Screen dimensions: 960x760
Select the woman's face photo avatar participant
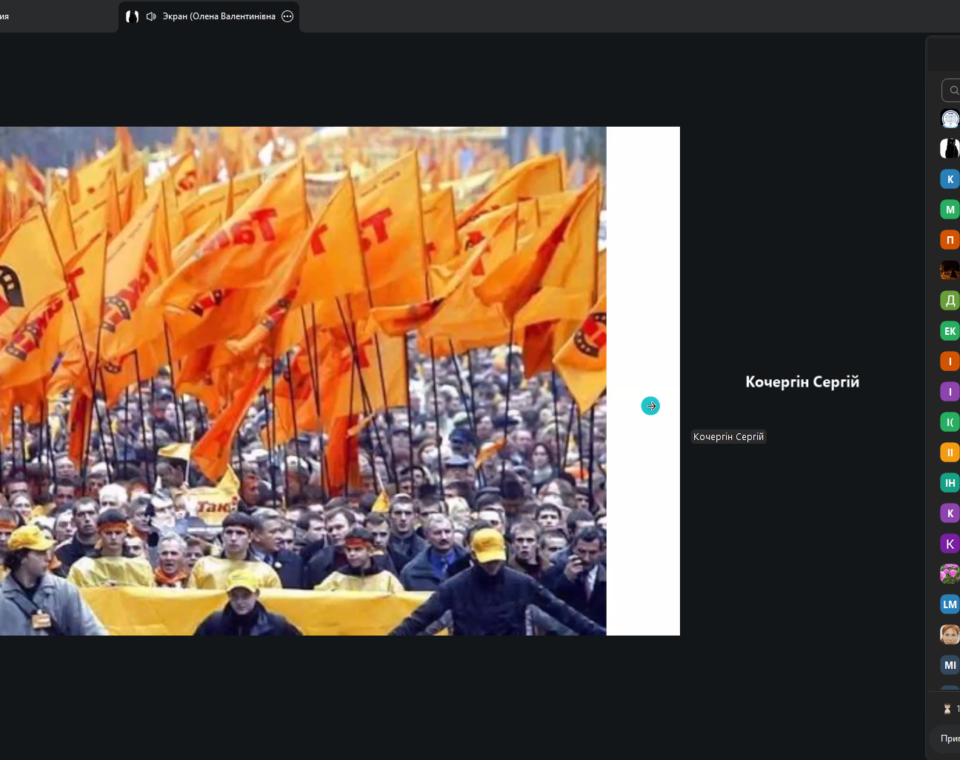coord(950,634)
